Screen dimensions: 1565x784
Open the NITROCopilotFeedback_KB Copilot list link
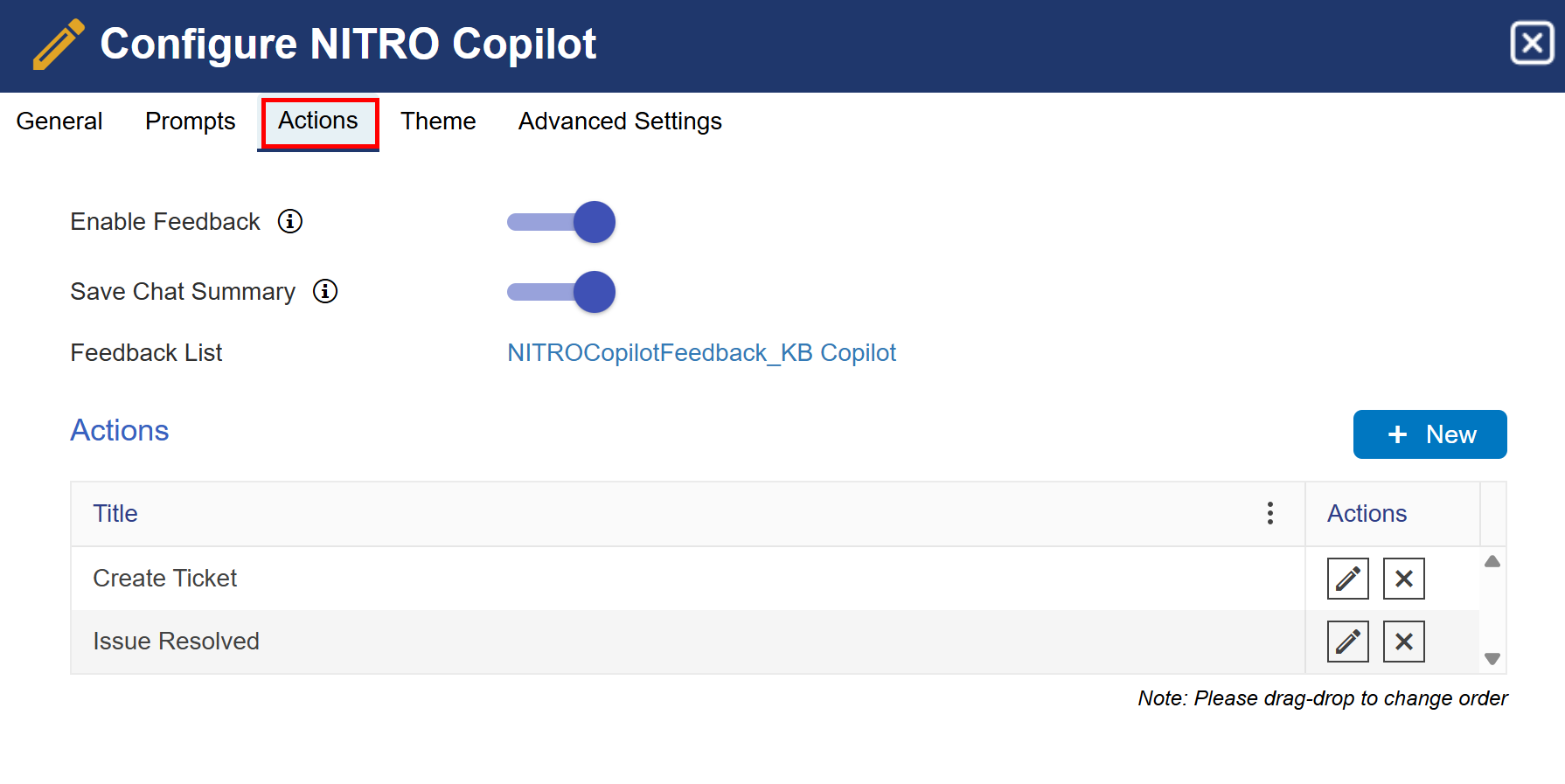tap(701, 353)
